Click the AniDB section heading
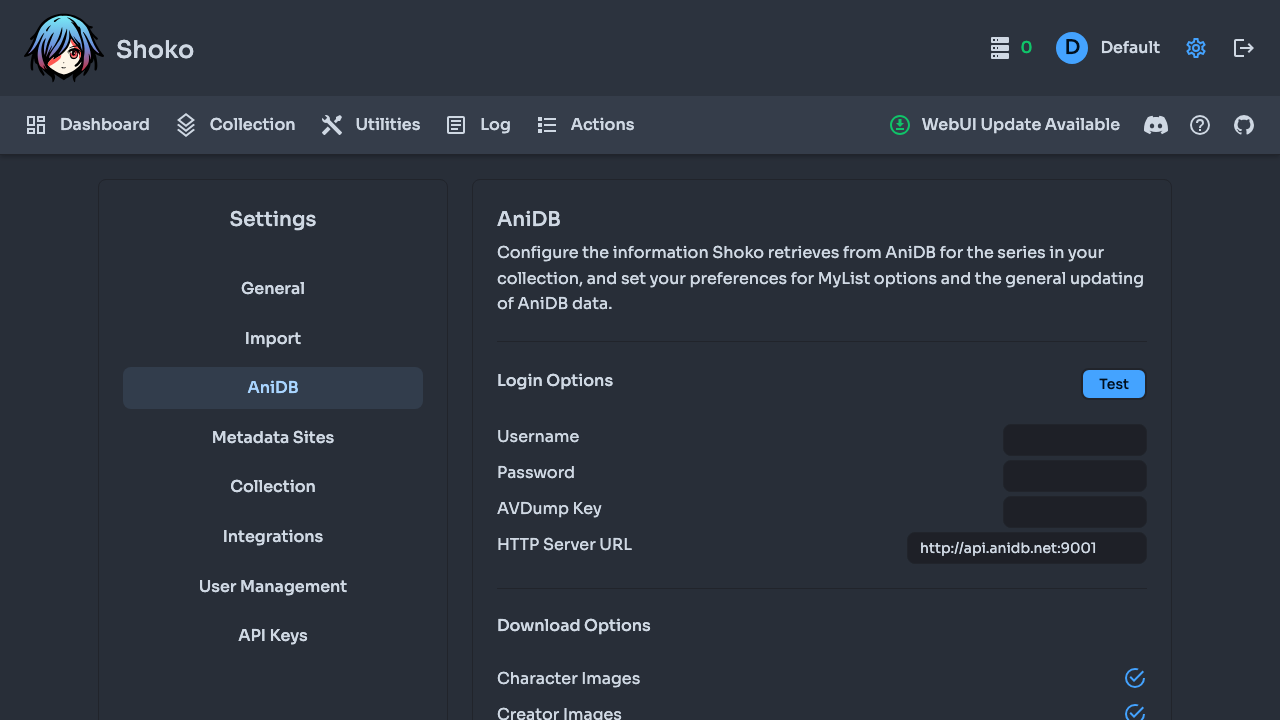Image resolution: width=1280 pixels, height=720 pixels. point(529,219)
